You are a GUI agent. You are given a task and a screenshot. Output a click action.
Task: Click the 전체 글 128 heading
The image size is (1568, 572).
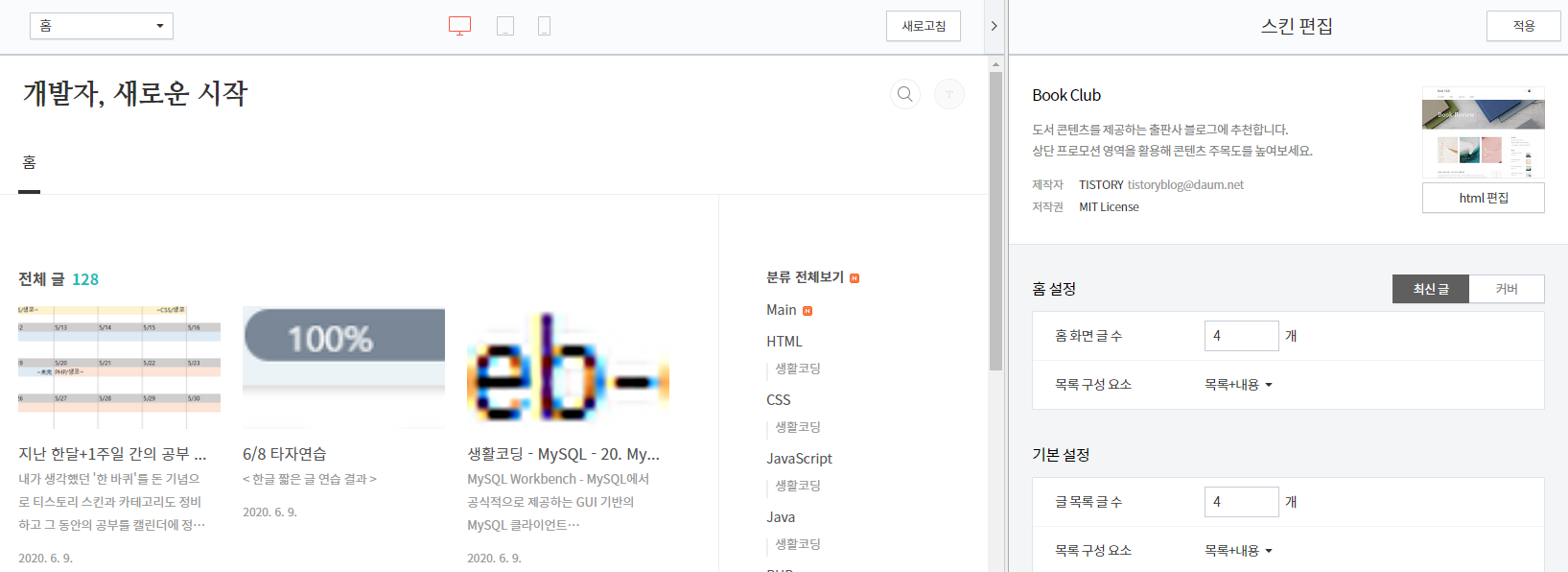click(x=59, y=279)
